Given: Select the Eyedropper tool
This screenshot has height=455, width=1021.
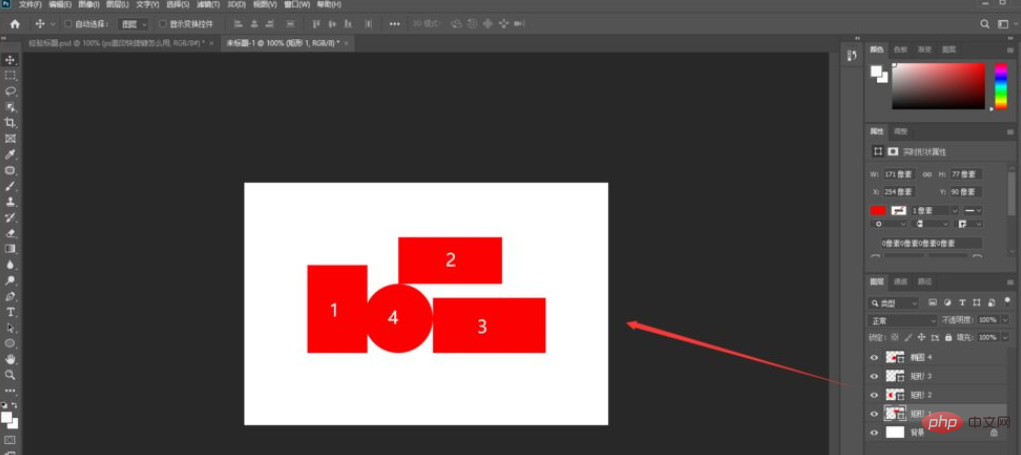Looking at the screenshot, I should coord(10,154).
